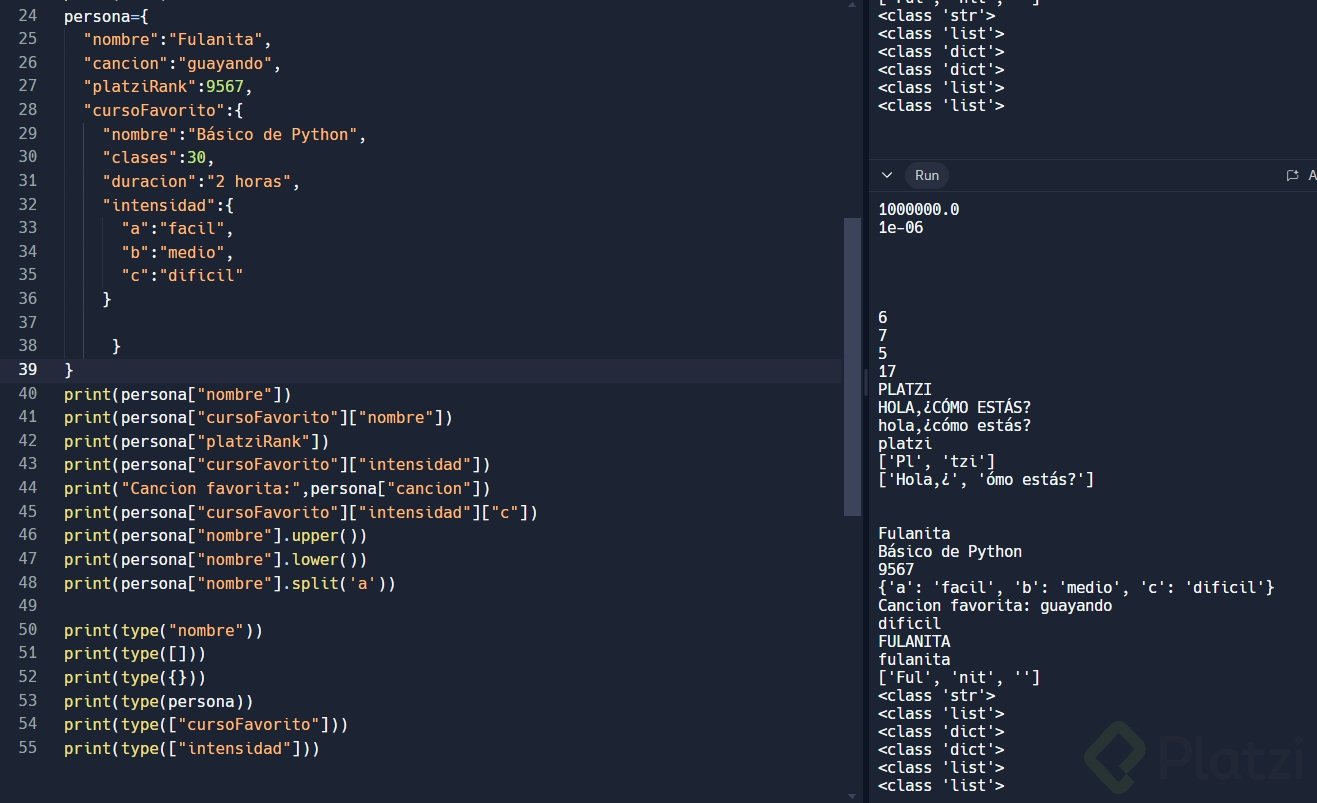
Task: Click the code editor vertical scrollbar
Action: pyautogui.click(x=852, y=367)
